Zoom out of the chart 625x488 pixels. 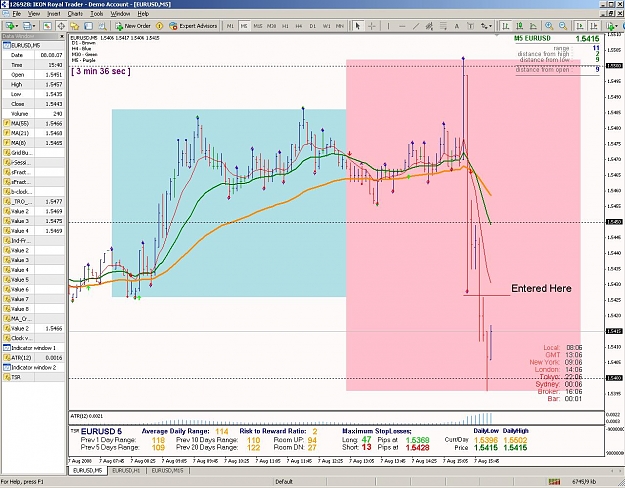pos(563,26)
